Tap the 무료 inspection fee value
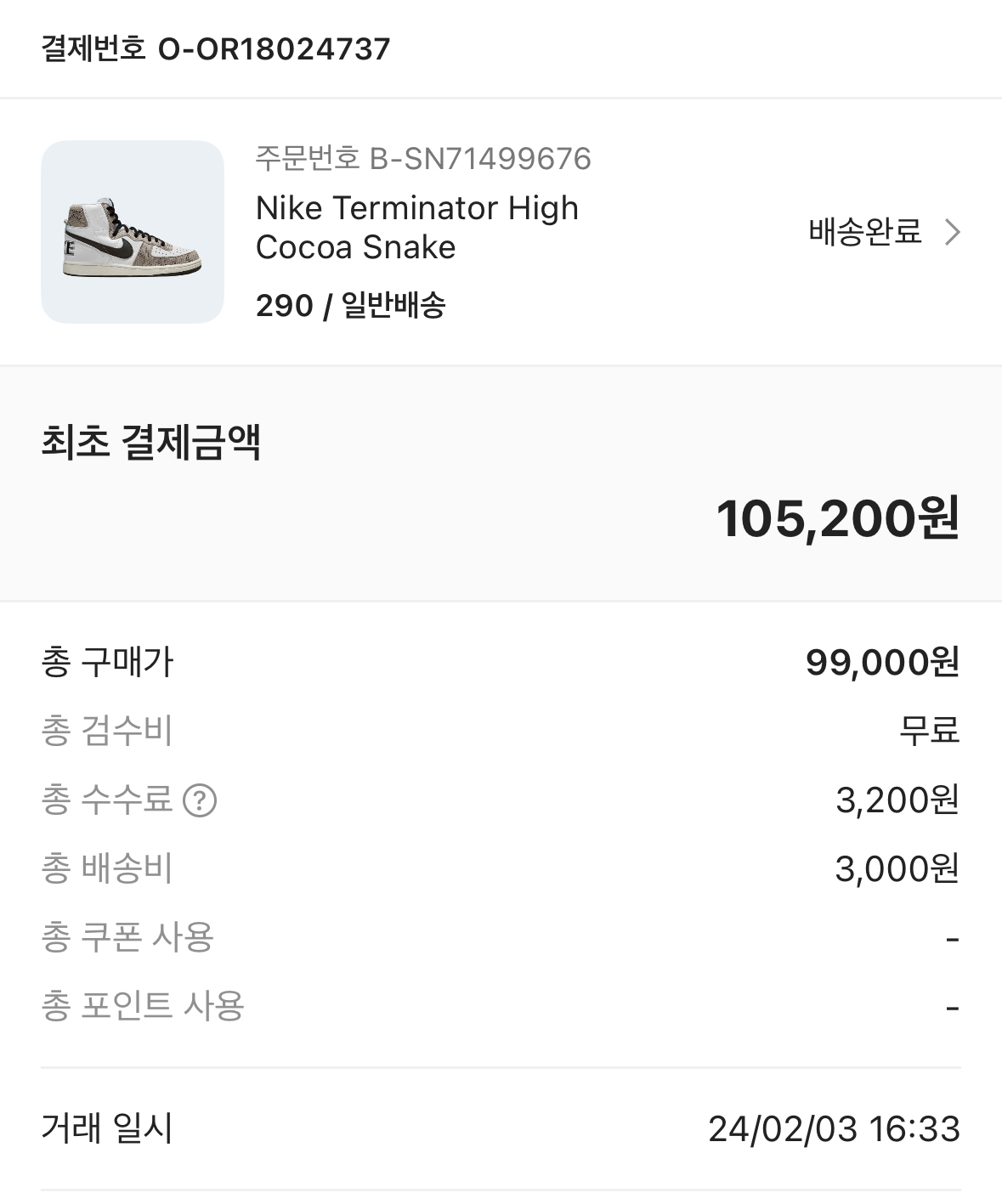The image size is (1002, 1204). coord(929,731)
